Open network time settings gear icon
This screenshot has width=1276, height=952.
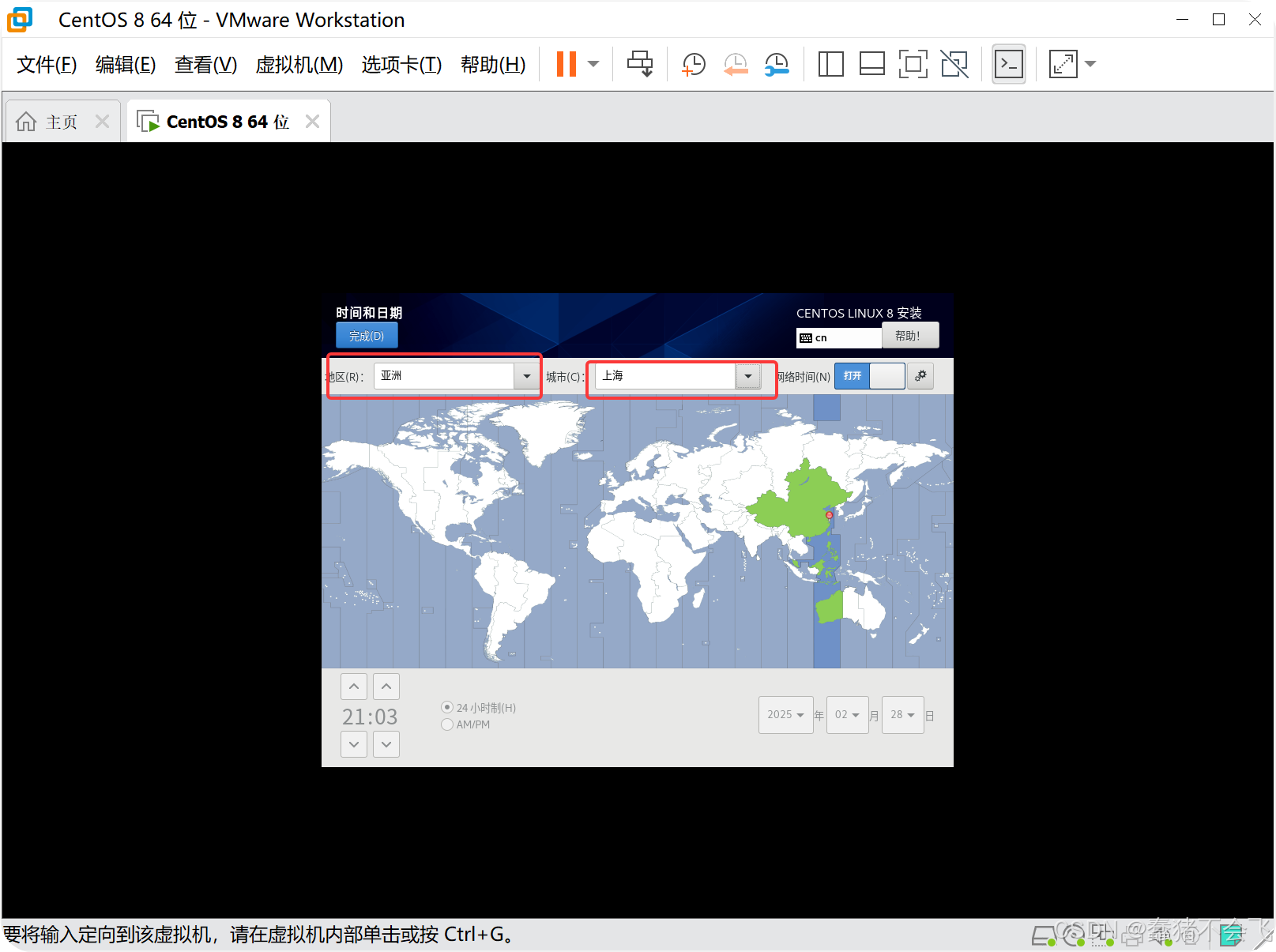click(920, 376)
